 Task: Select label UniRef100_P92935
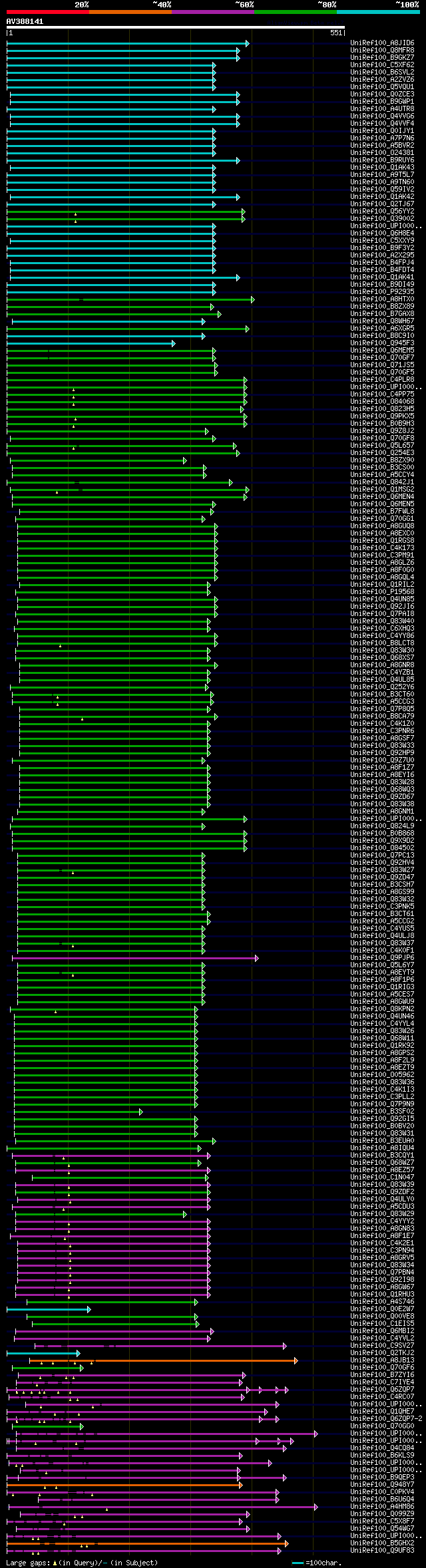382,292
